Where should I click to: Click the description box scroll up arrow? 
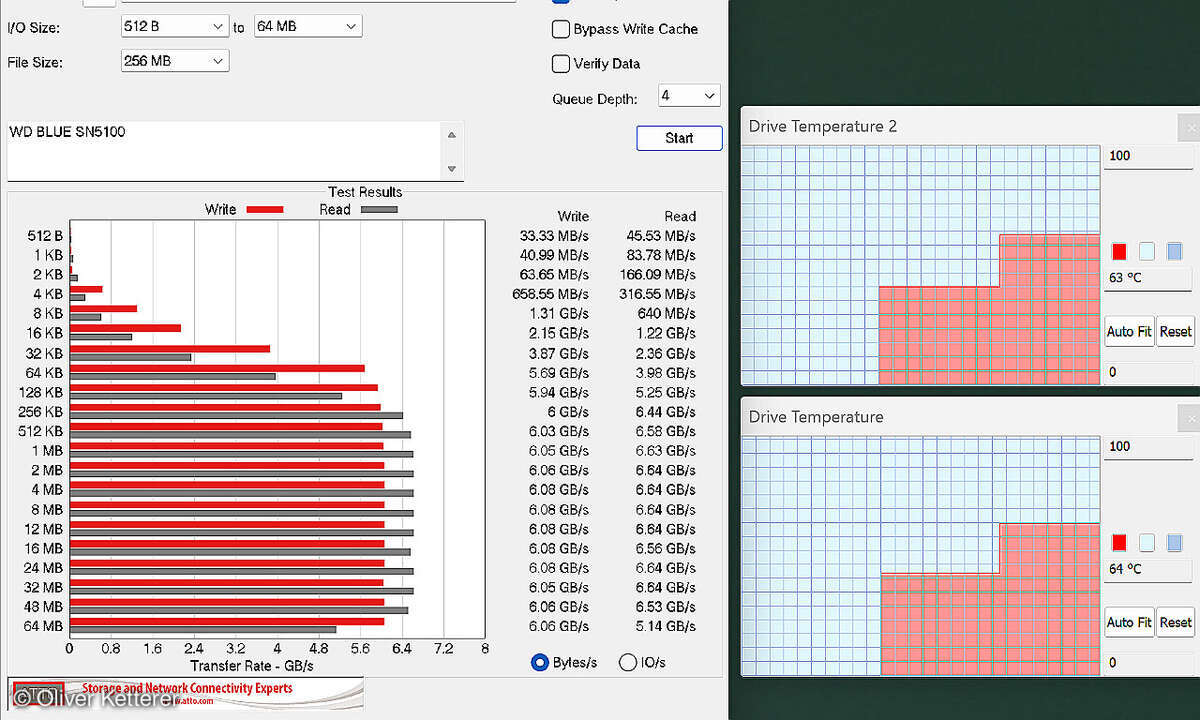[451, 135]
